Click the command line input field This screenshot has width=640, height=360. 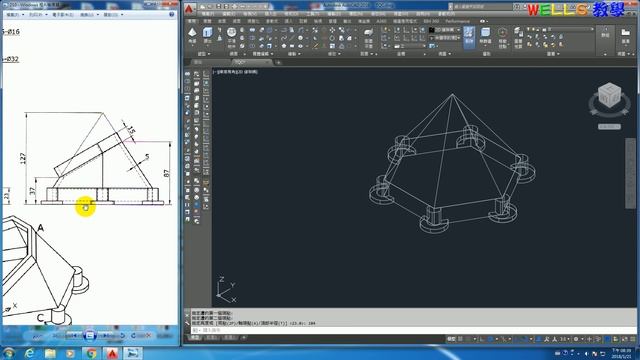pos(412,330)
